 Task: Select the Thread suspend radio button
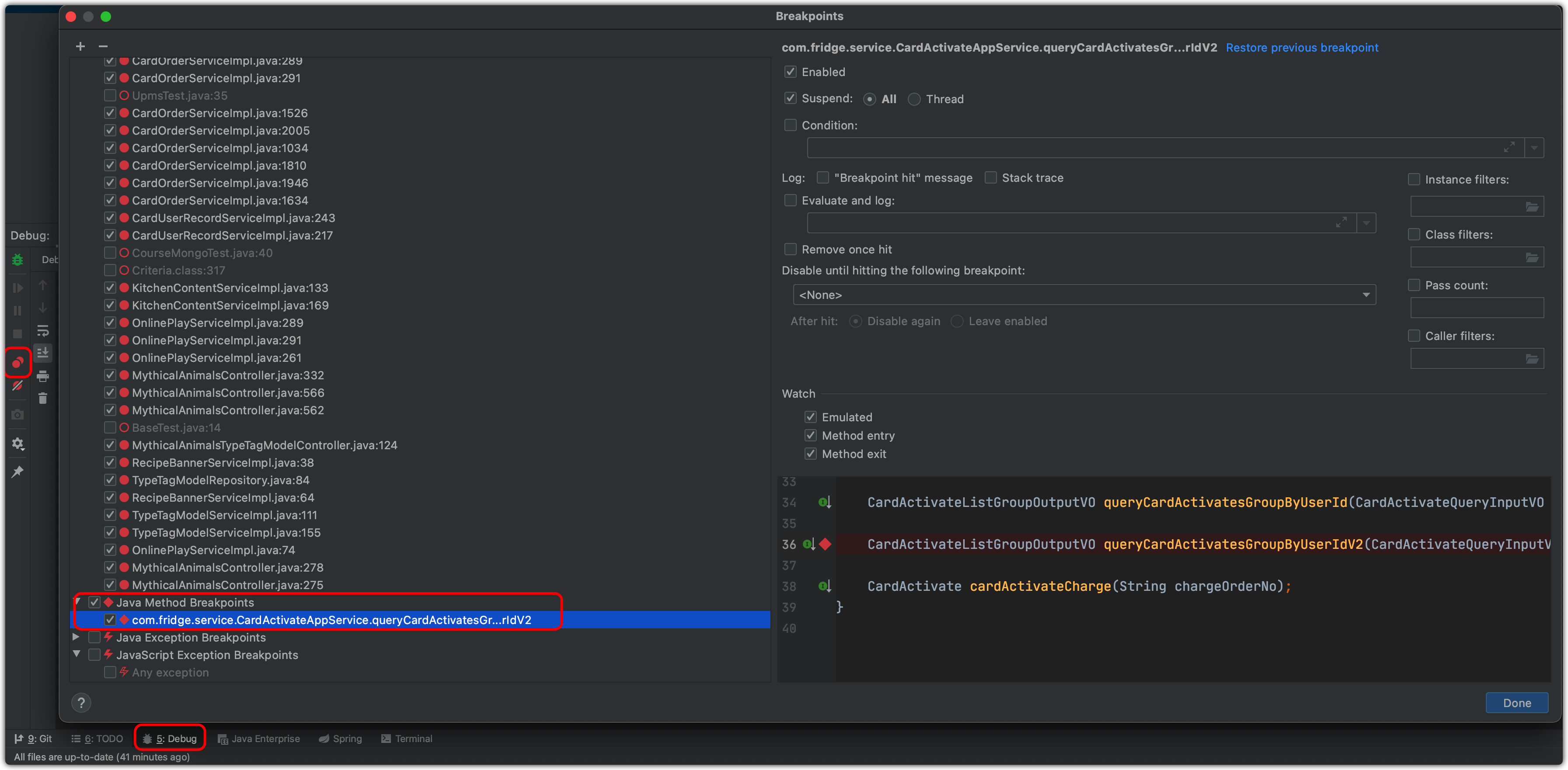click(x=914, y=99)
